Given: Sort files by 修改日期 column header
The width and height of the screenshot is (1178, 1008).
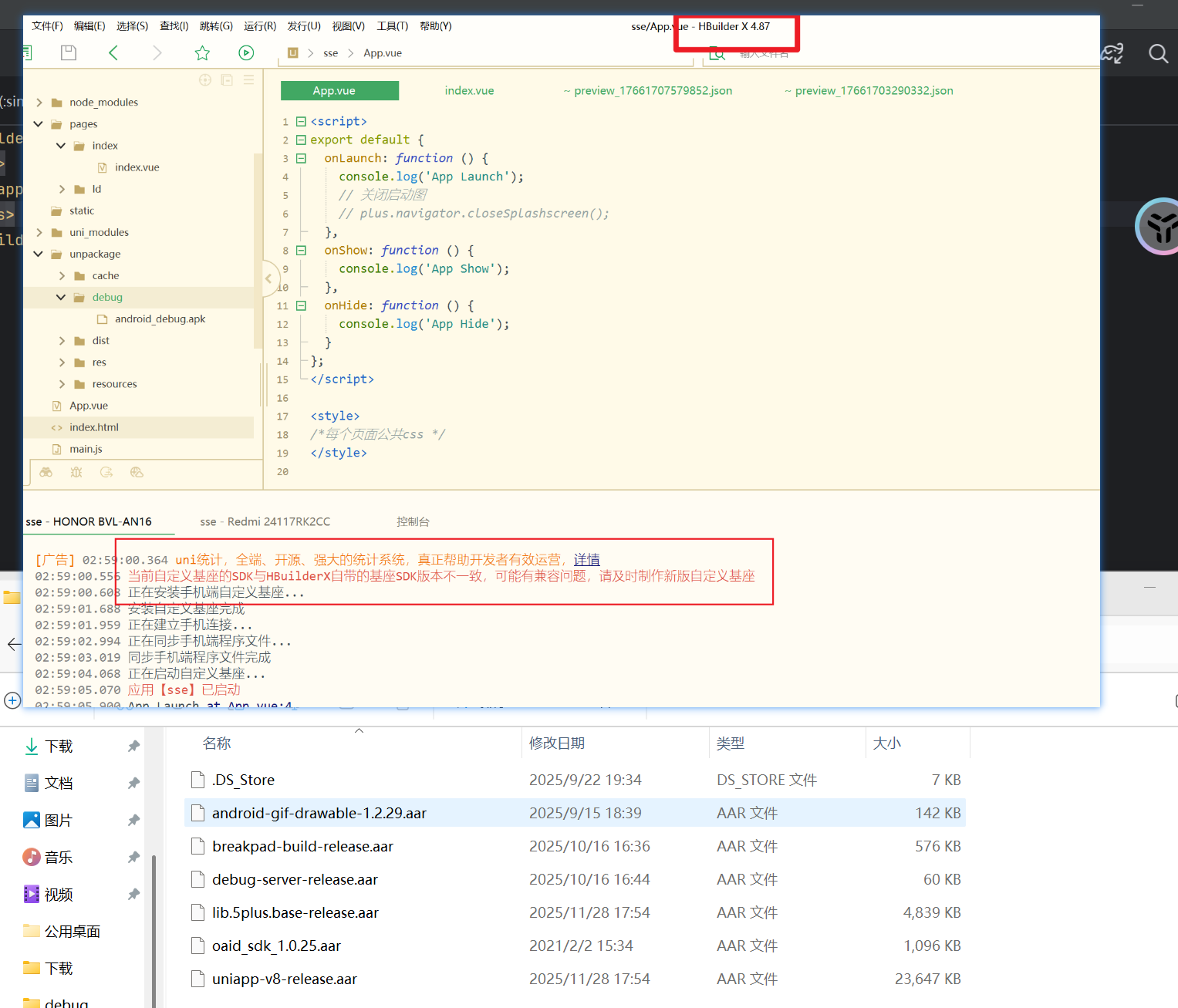Looking at the screenshot, I should [x=557, y=743].
